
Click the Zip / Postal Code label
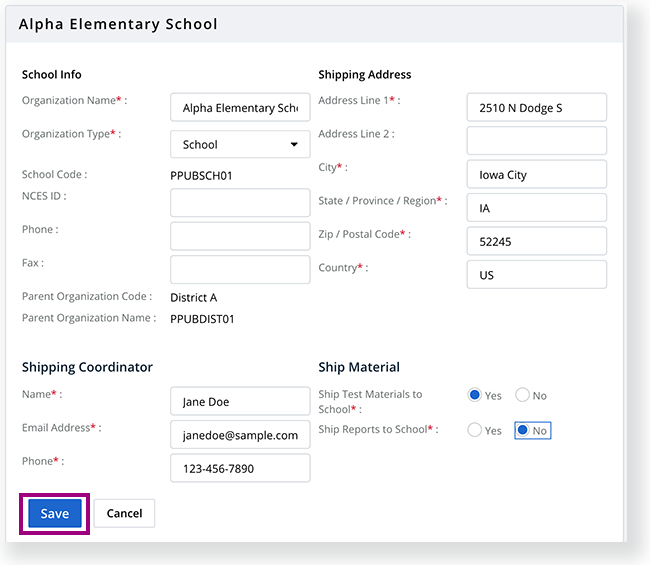[364, 234]
